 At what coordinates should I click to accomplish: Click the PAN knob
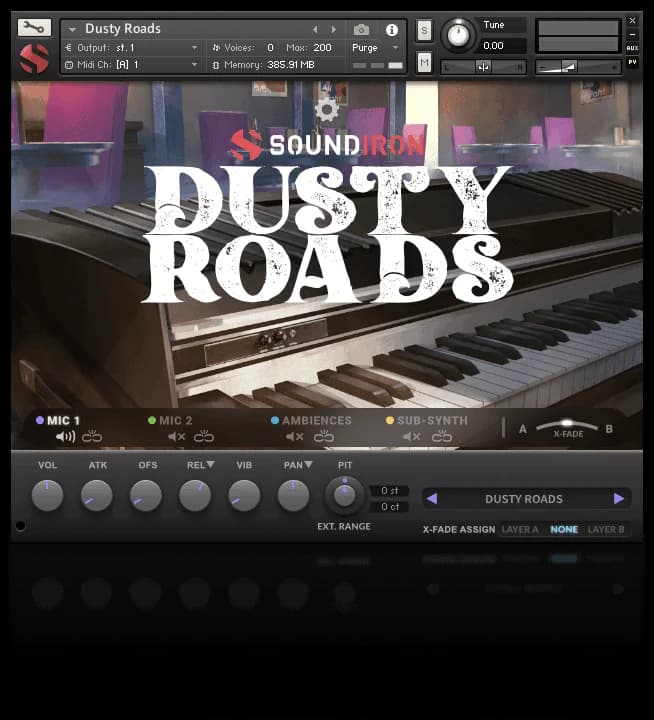[x=293, y=495]
